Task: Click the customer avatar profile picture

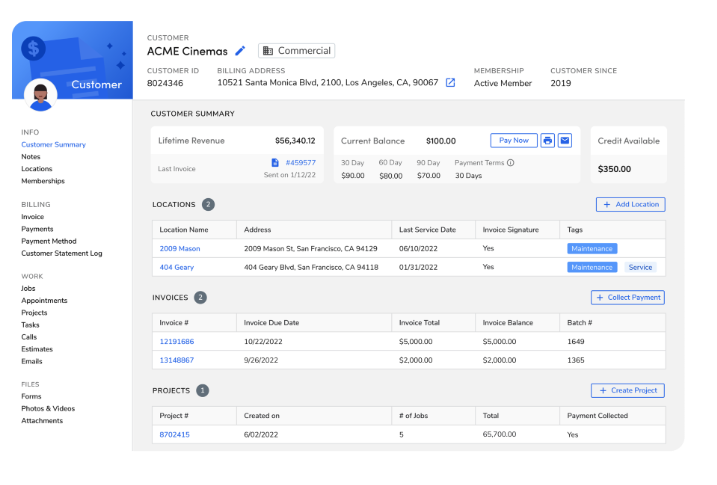Action: click(x=41, y=96)
